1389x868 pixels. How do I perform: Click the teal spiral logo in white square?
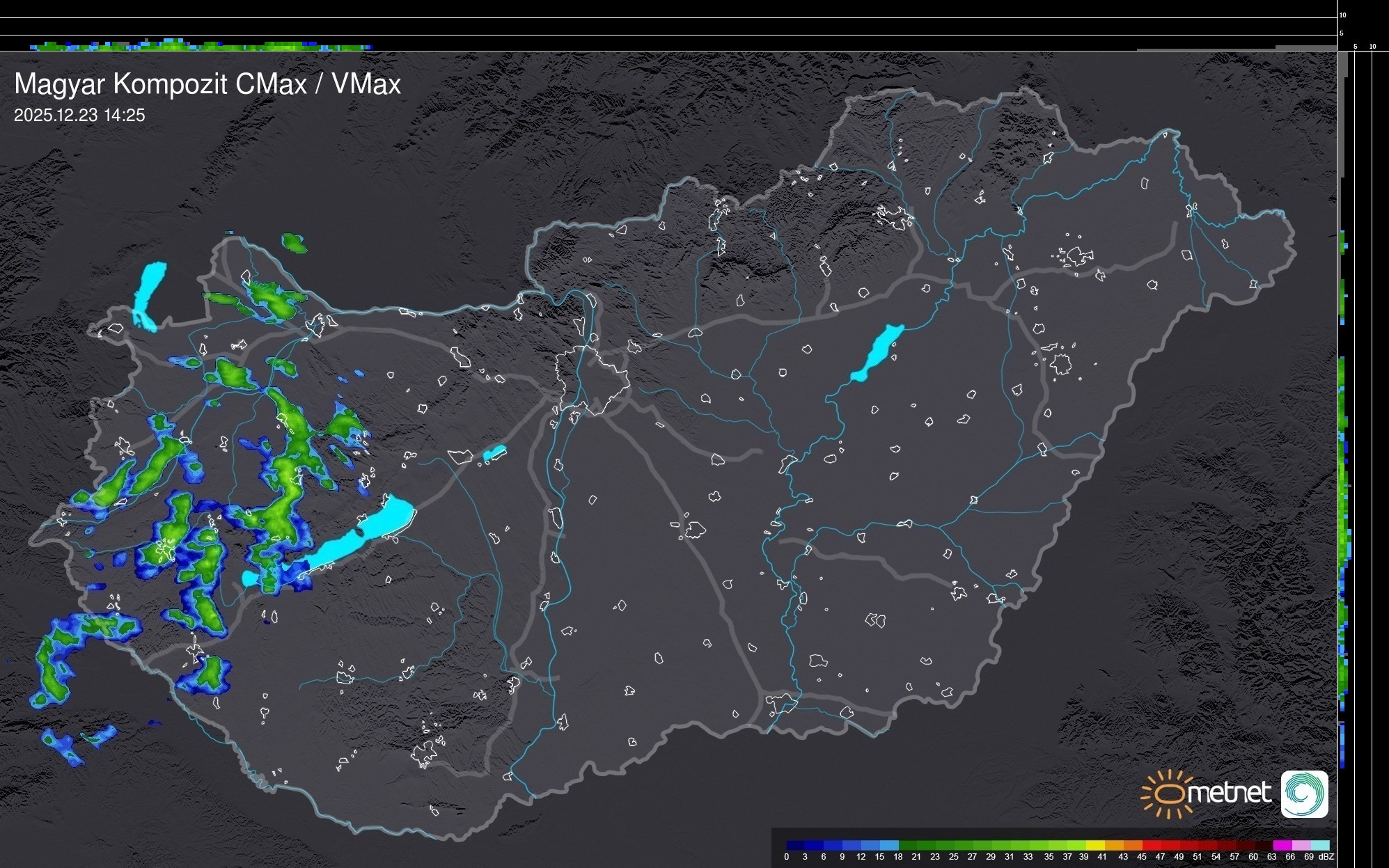point(1304,794)
